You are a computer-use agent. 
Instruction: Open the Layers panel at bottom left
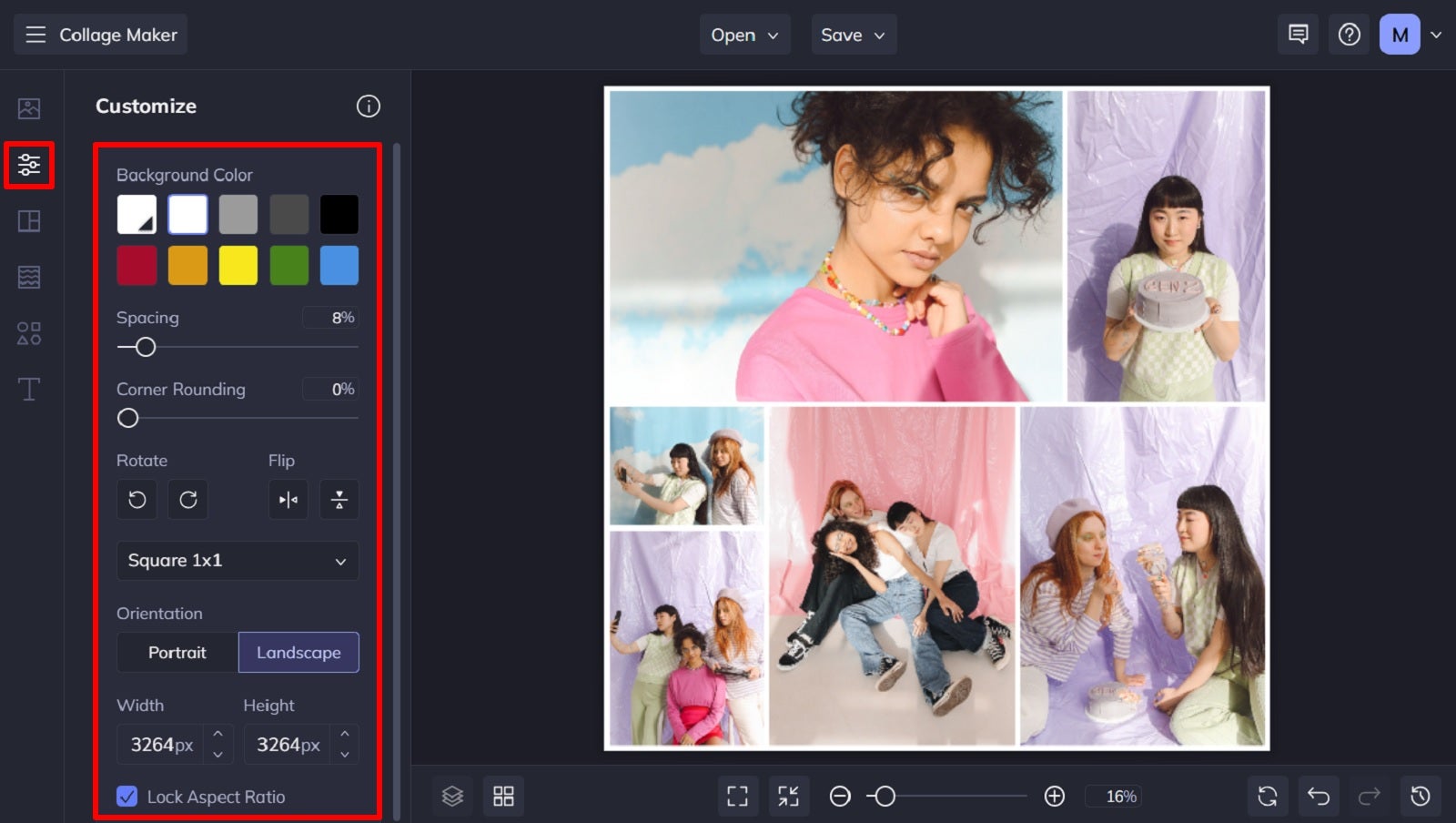[x=451, y=795]
